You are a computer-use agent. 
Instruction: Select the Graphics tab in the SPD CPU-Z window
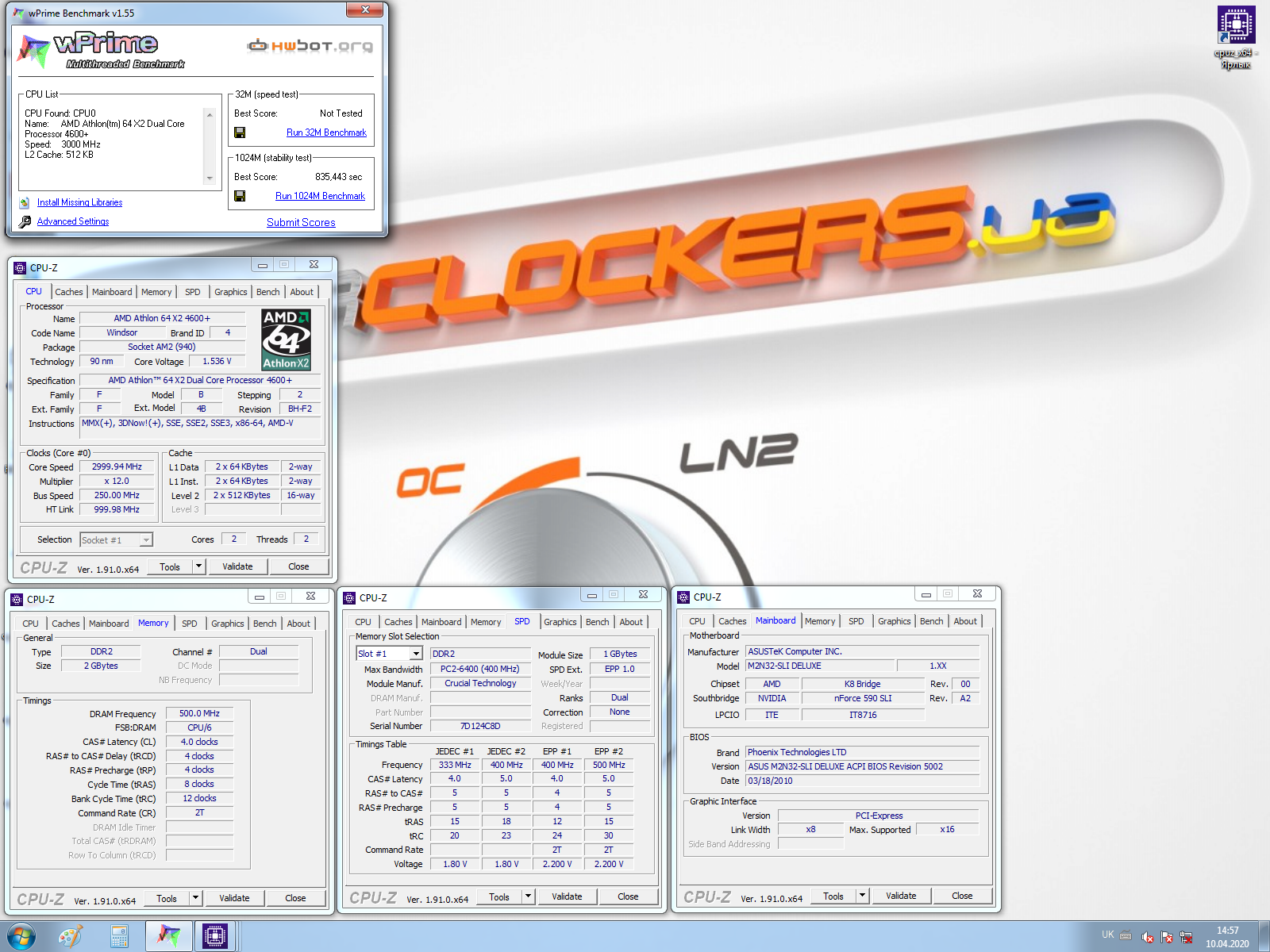click(560, 622)
